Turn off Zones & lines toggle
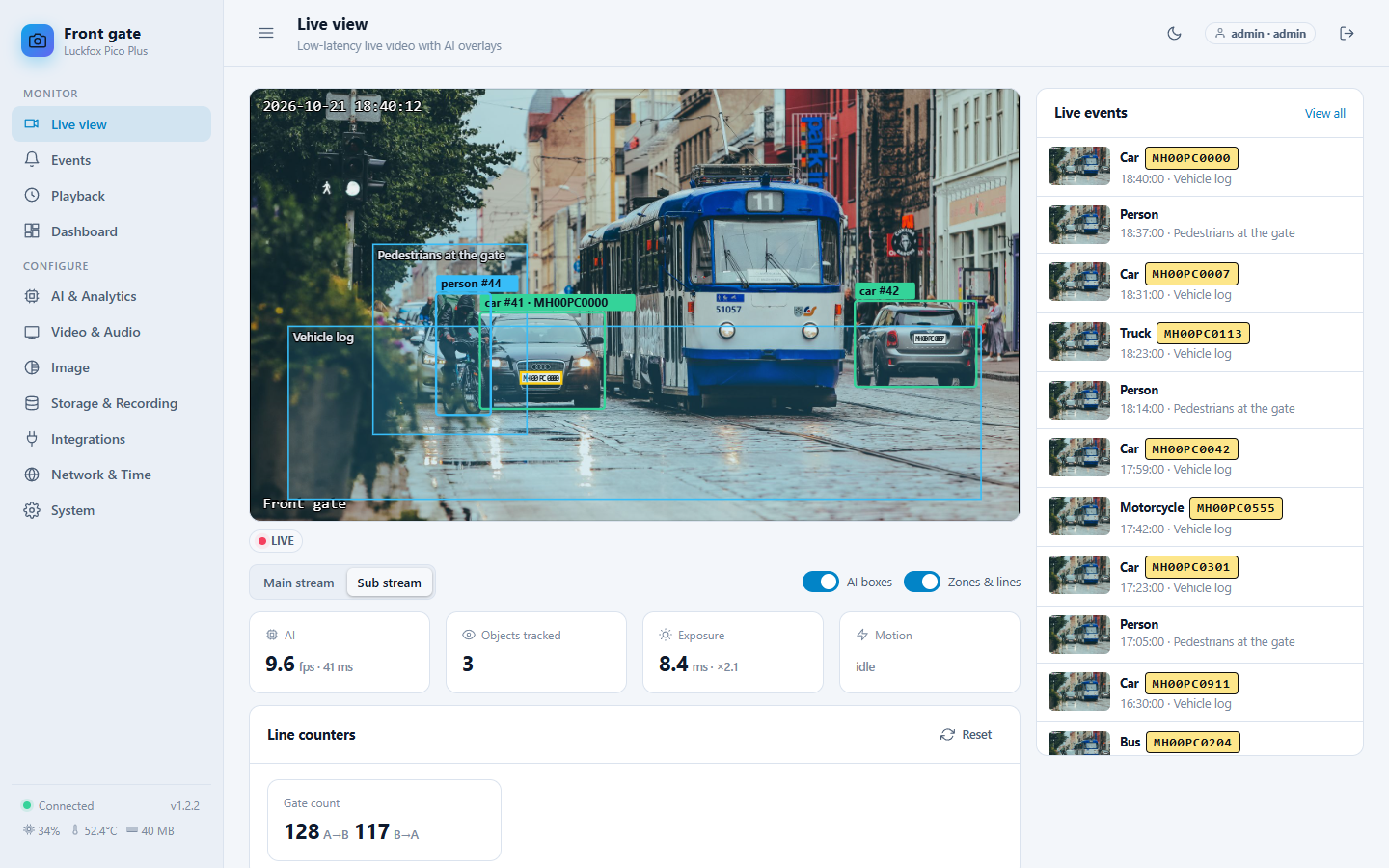The image size is (1389, 868). [x=922, y=582]
